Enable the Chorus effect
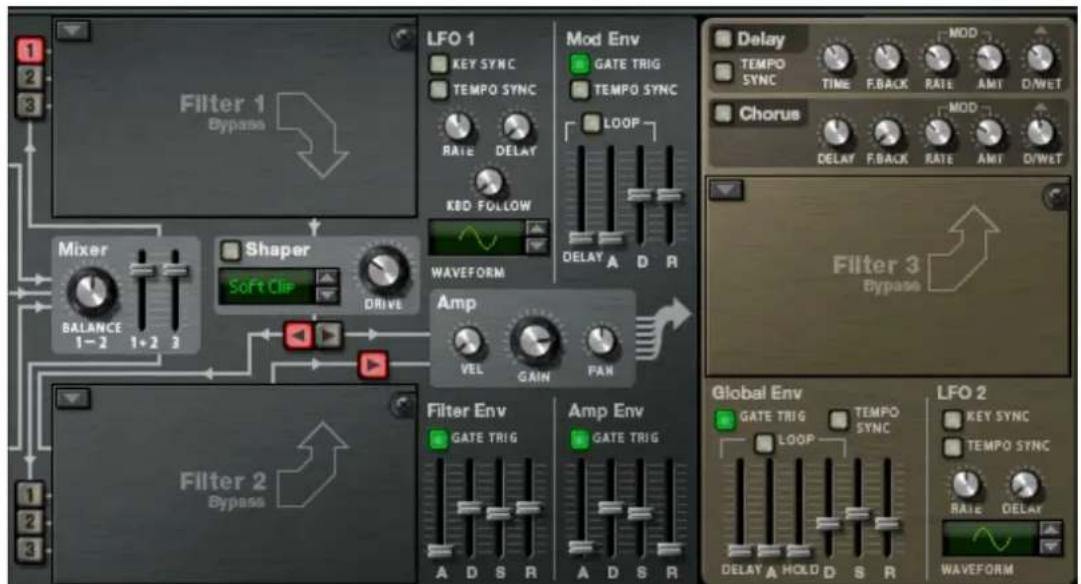Viewport: 1081px width, 584px height. pos(723,114)
